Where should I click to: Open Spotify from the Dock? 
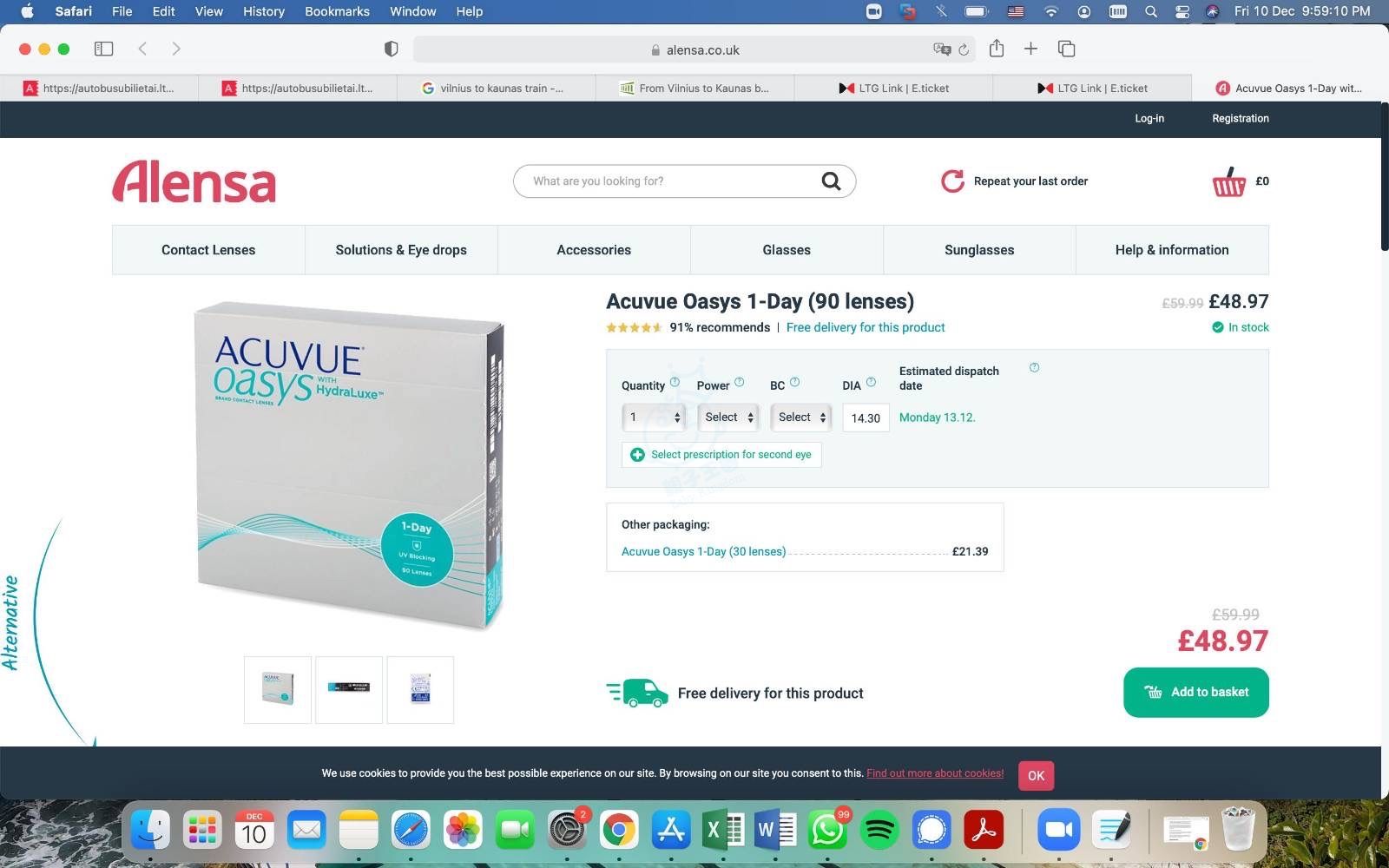[879, 831]
